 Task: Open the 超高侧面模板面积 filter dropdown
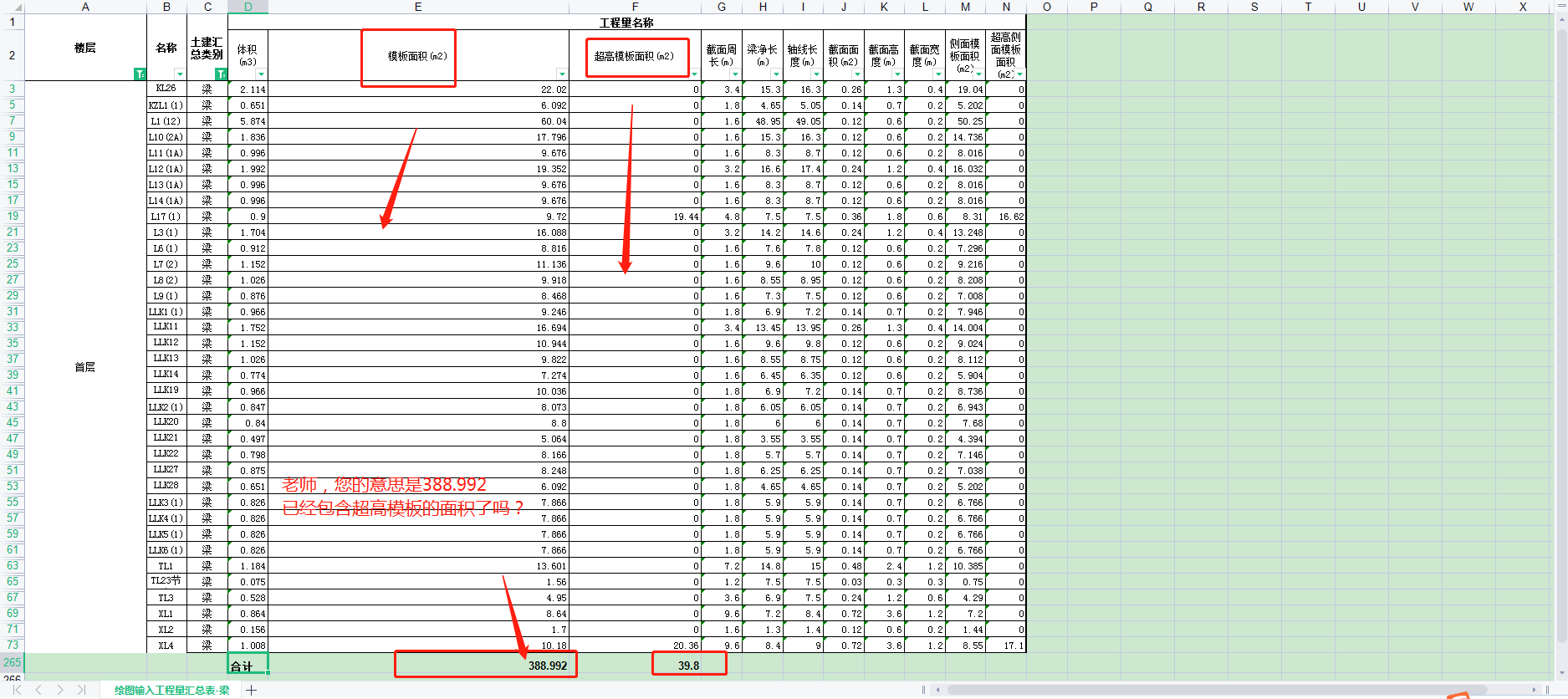[x=1019, y=74]
